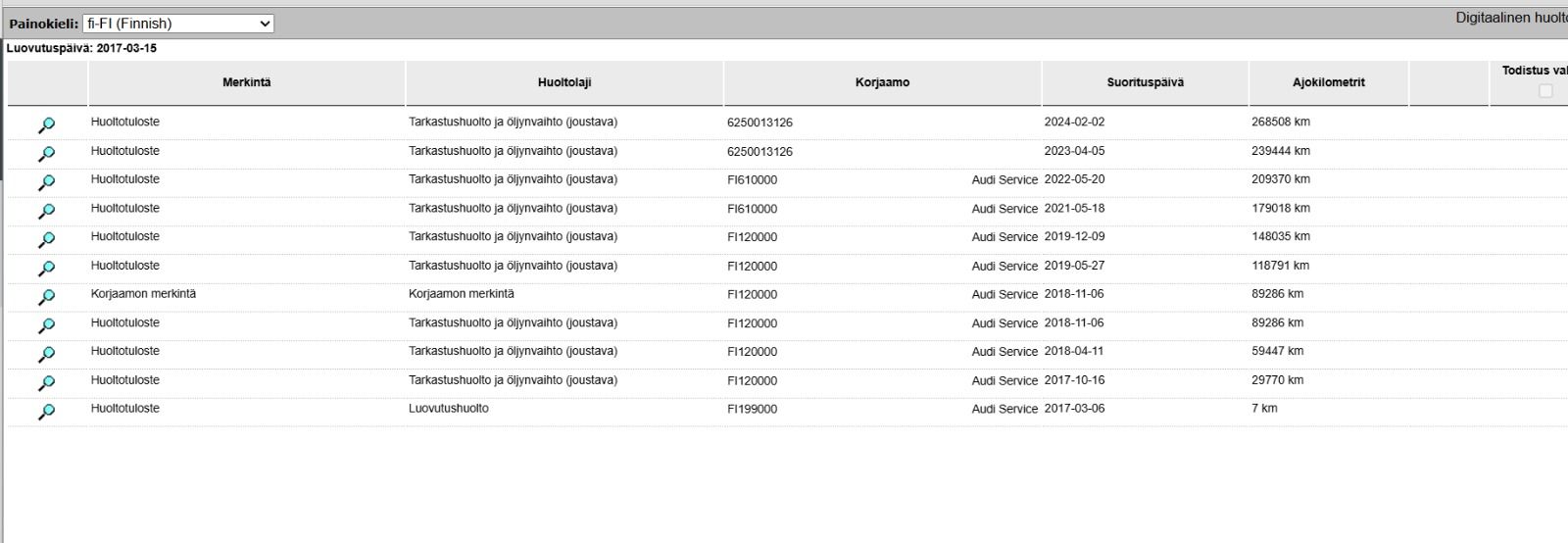Open details of the Luovutushuolto entry
1568x543 pixels.
tap(46, 412)
